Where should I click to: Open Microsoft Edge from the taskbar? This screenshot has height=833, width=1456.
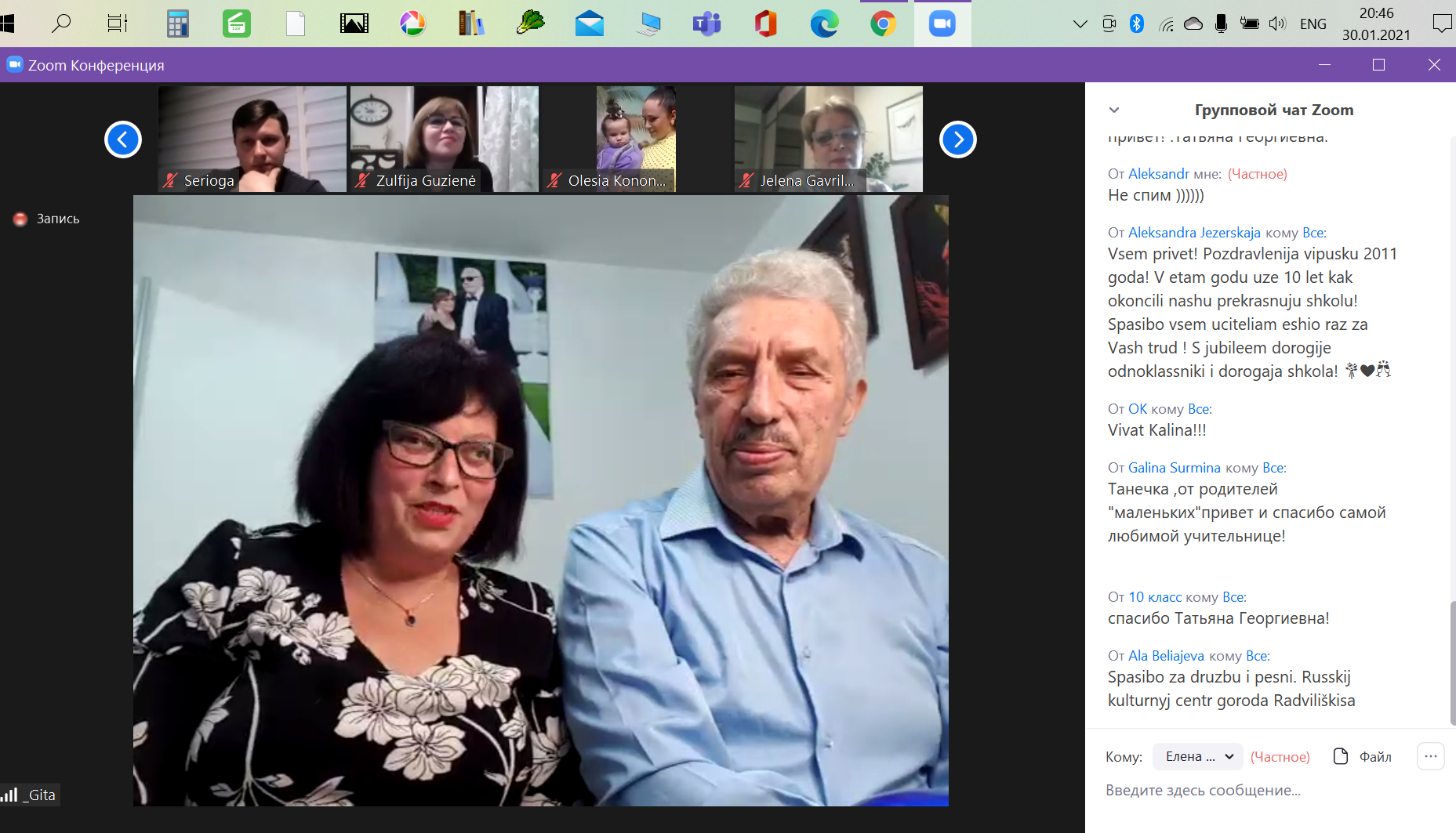click(824, 24)
